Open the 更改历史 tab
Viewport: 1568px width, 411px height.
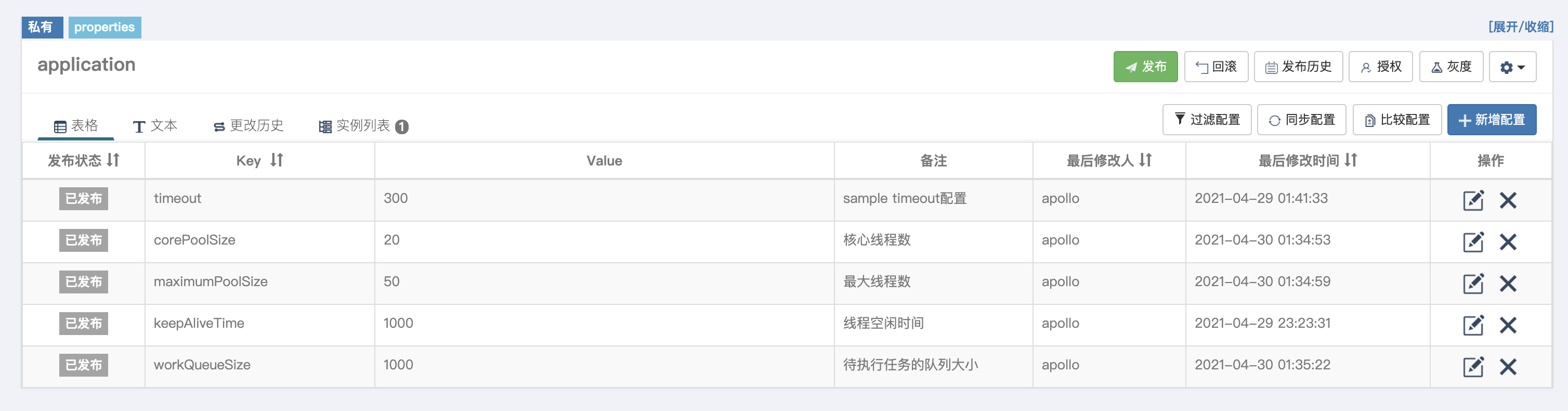249,126
